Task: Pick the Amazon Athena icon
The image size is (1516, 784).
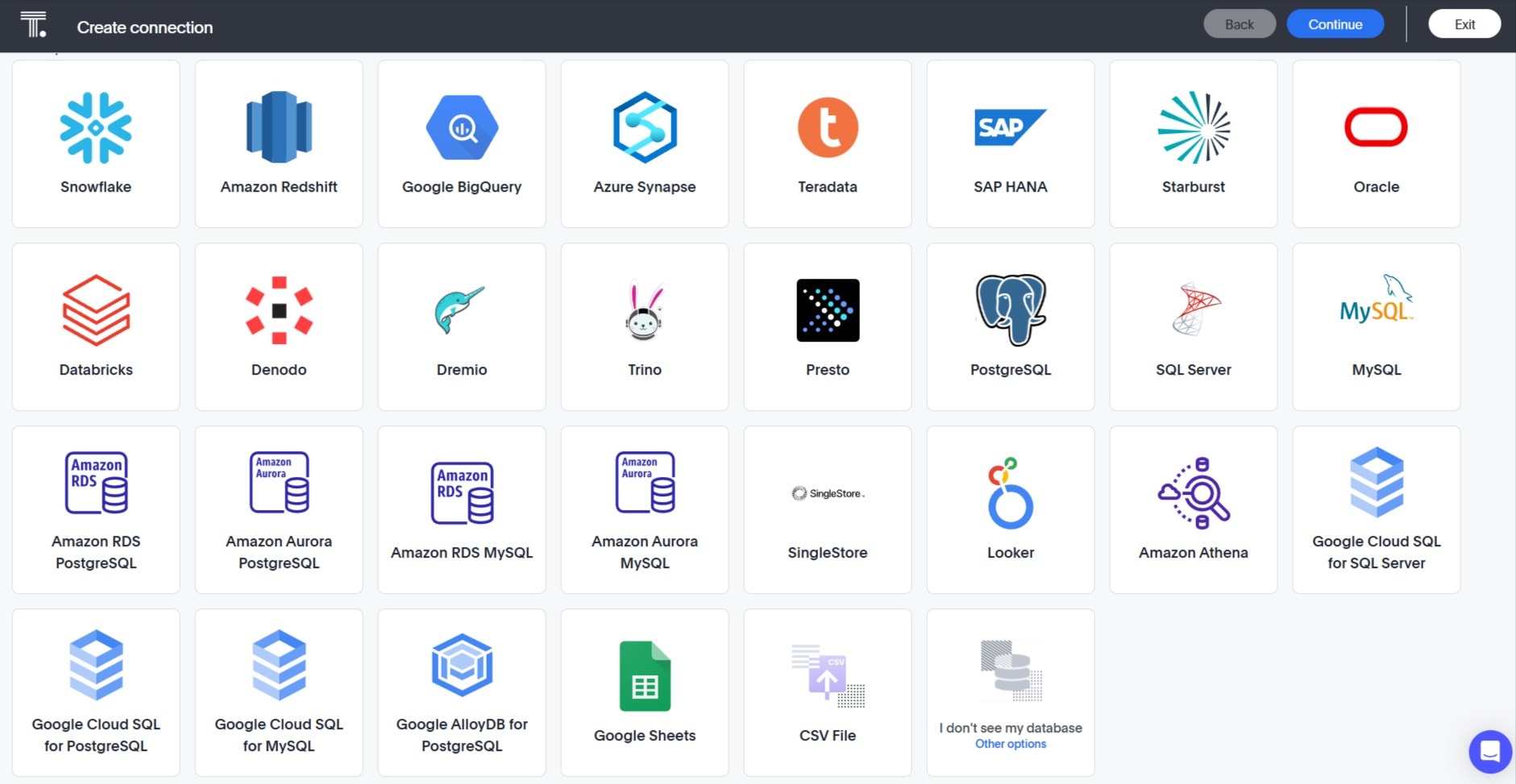Action: point(1194,493)
